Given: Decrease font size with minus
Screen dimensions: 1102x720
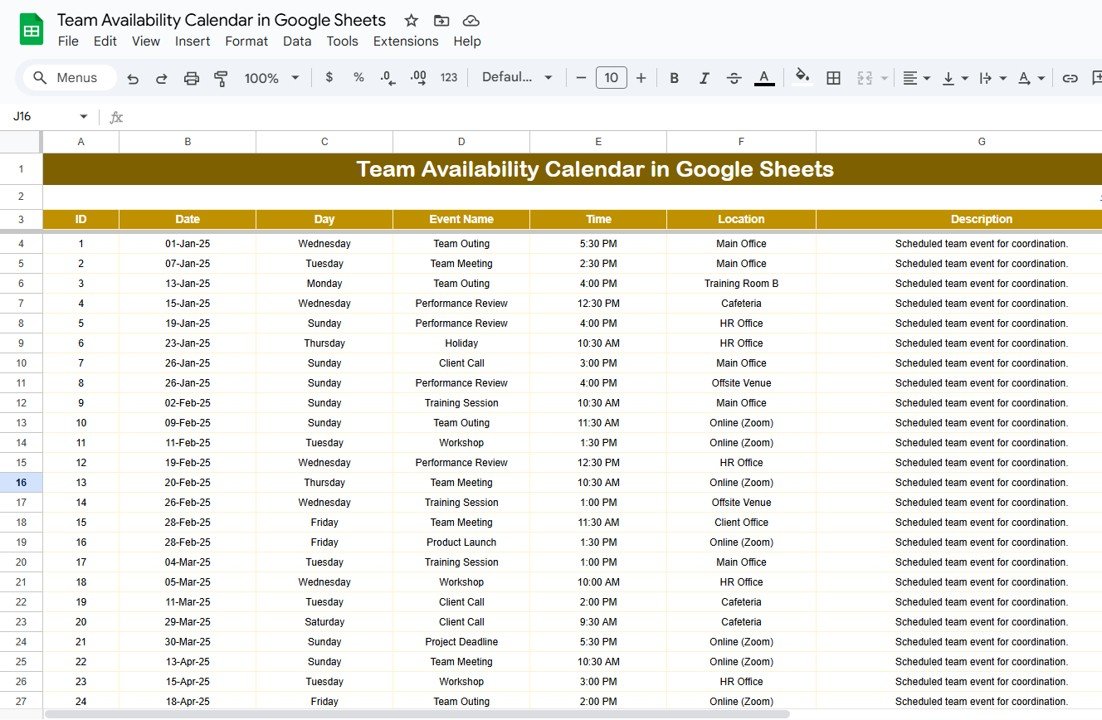Looking at the screenshot, I should [581, 77].
